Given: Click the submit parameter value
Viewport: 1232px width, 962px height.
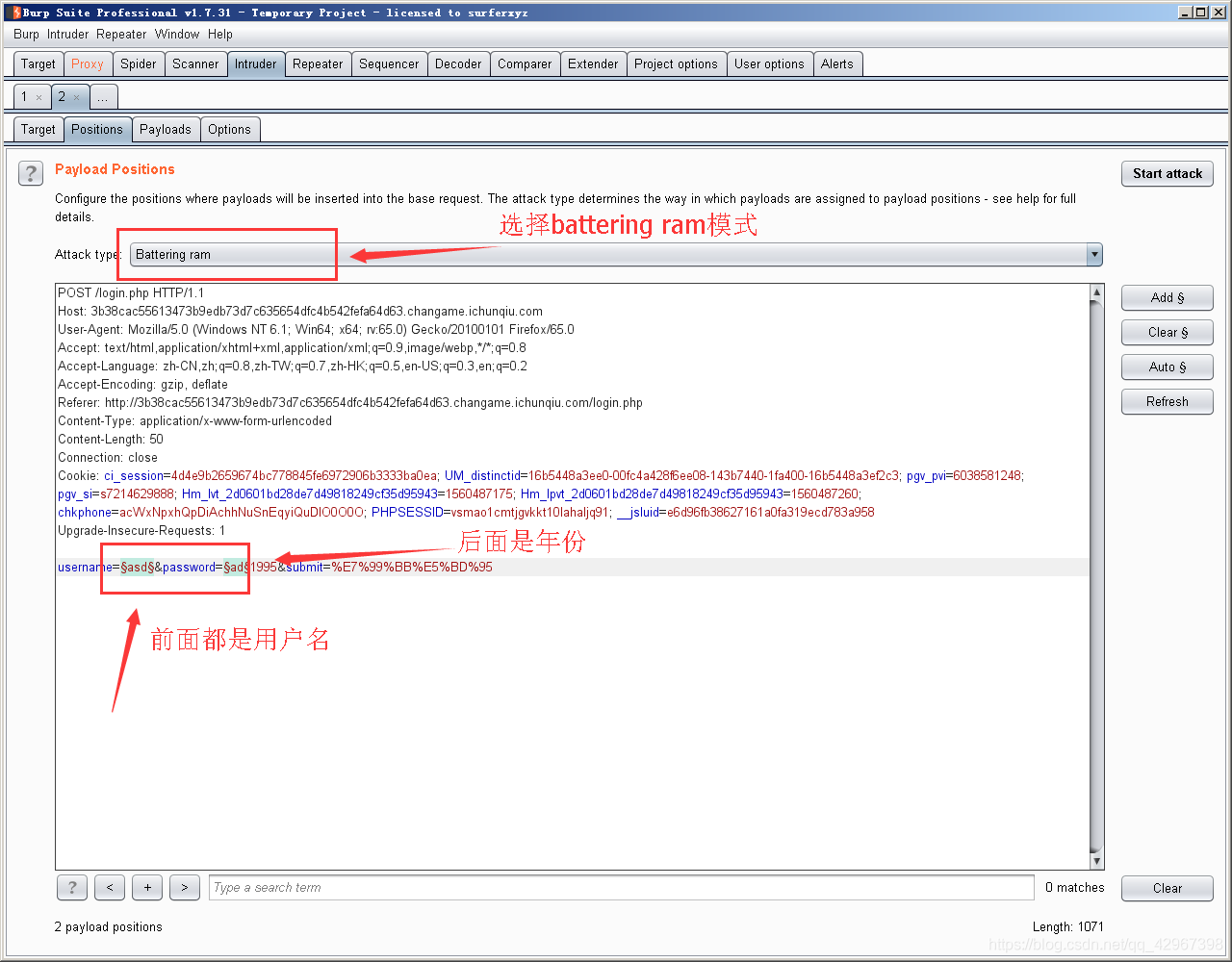Looking at the screenshot, I should click(x=412, y=567).
